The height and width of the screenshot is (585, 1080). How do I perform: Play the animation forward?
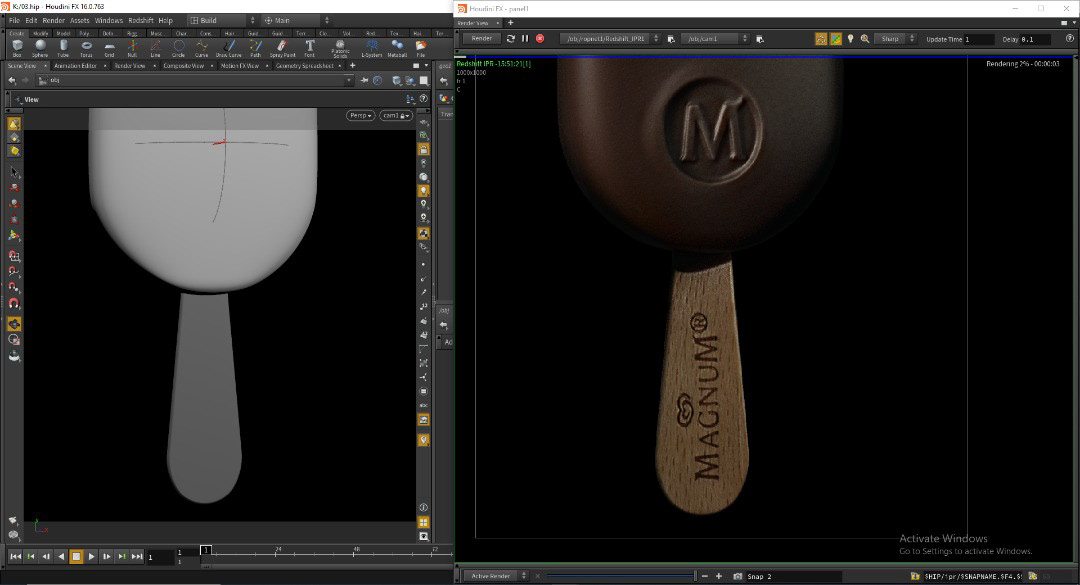tap(91, 556)
